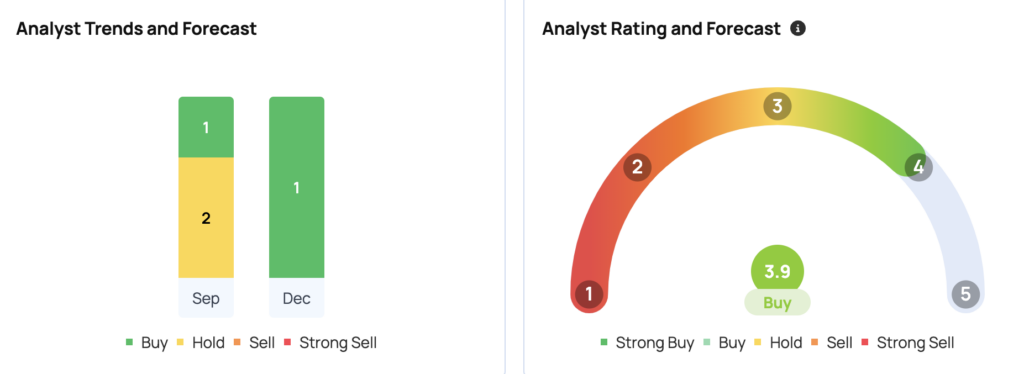
Task: Select the green Buy segment of Sep bar
Action: pyautogui.click(x=206, y=127)
